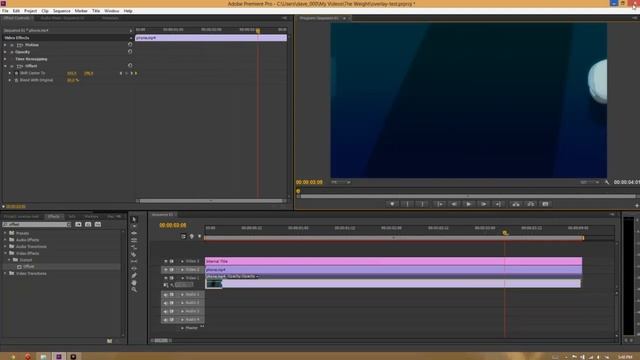Open the Clip menu
The image size is (640, 360).
tap(45, 11)
